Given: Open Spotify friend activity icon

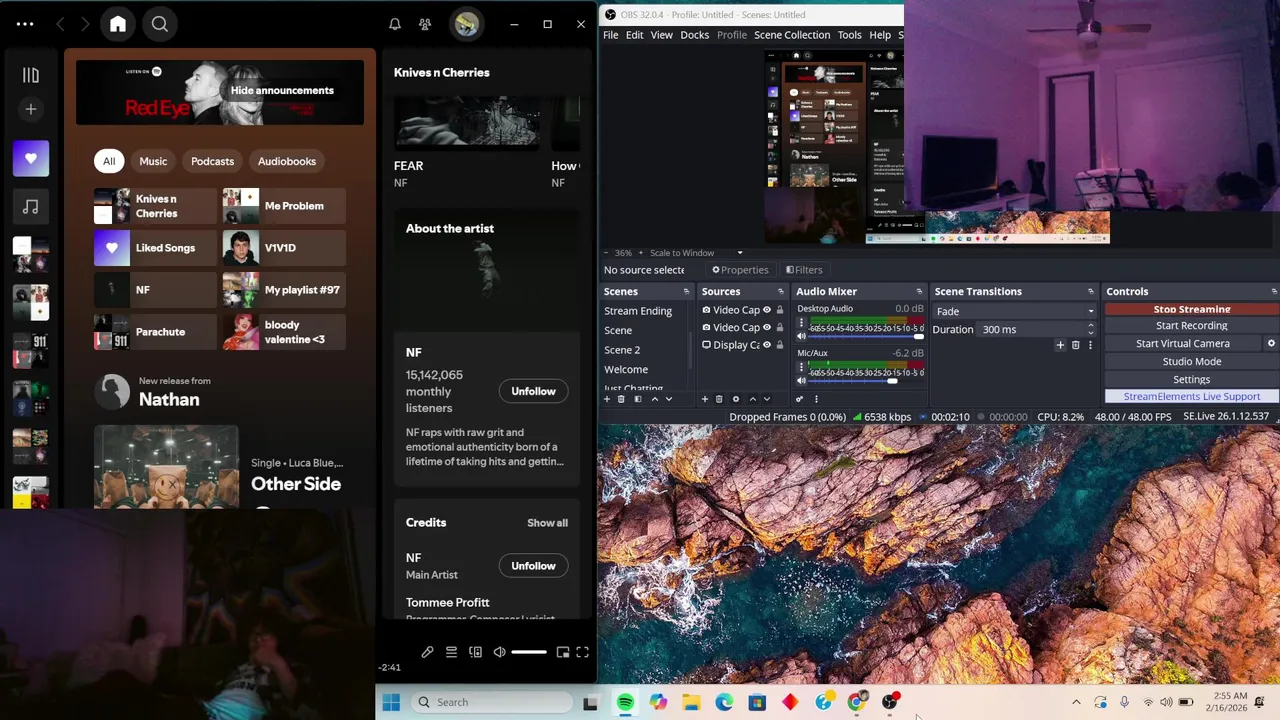Looking at the screenshot, I should [425, 24].
